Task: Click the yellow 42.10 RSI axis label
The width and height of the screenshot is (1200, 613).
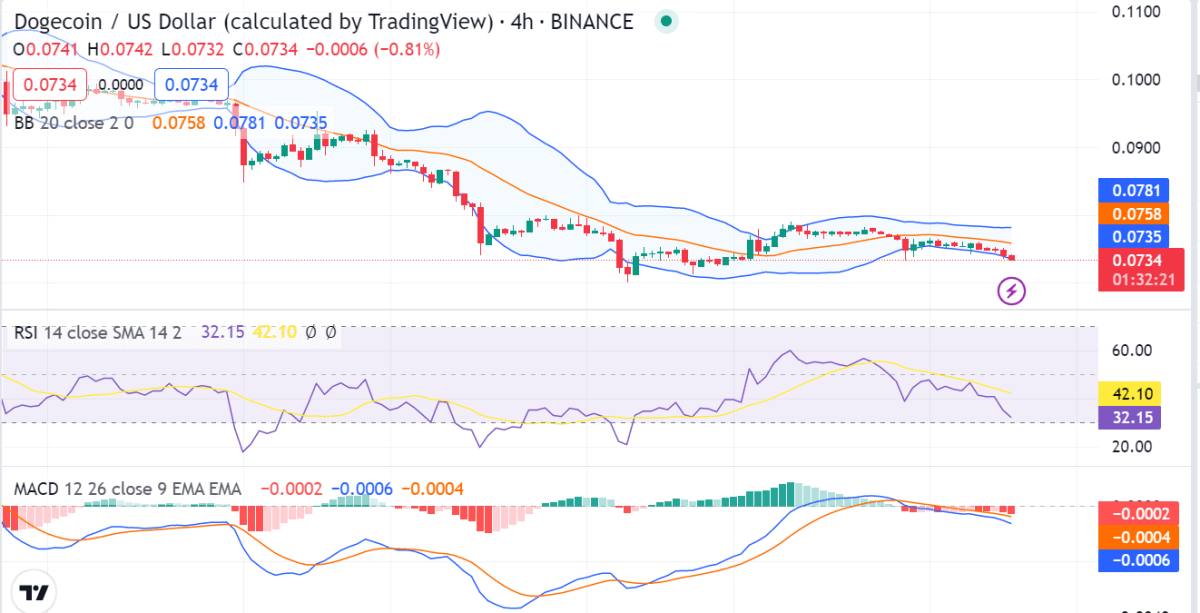Action: point(1128,394)
